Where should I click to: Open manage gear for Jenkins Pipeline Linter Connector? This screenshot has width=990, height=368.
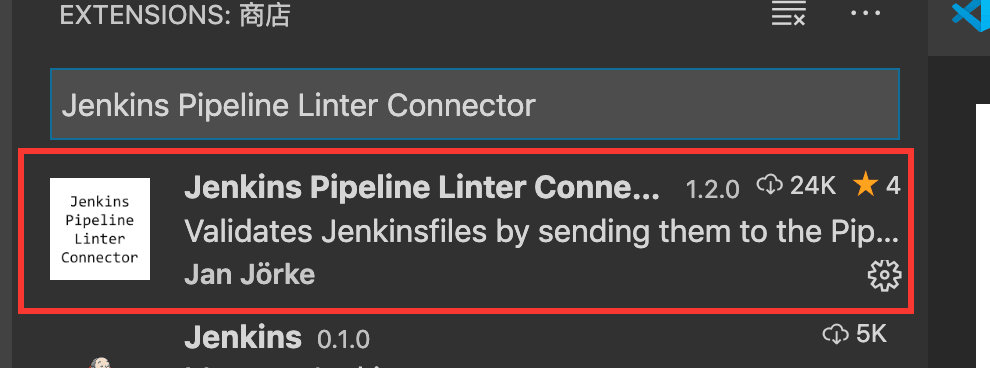click(884, 276)
